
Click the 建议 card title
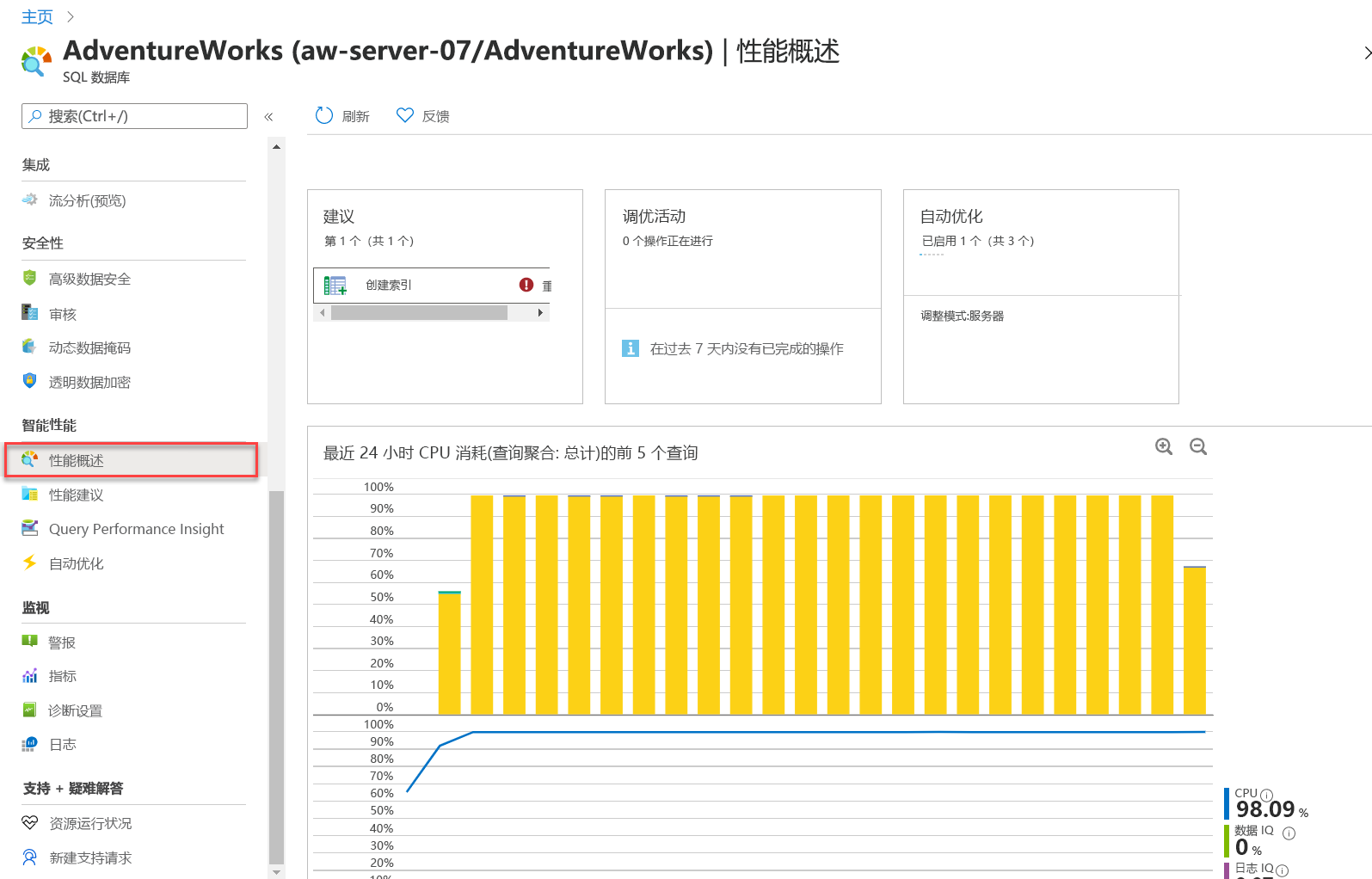[338, 216]
